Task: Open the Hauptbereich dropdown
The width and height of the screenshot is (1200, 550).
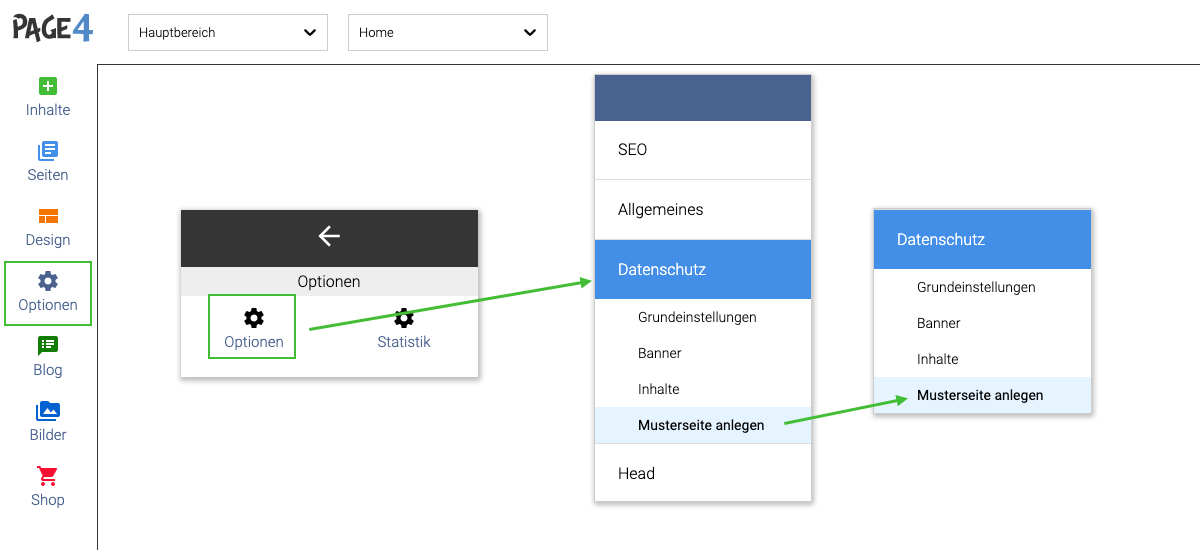Action: click(x=228, y=32)
